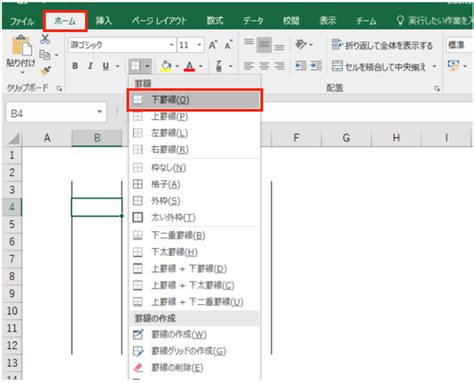Choose 右罫線(R) right border
The image size is (474, 383).
(x=195, y=150)
